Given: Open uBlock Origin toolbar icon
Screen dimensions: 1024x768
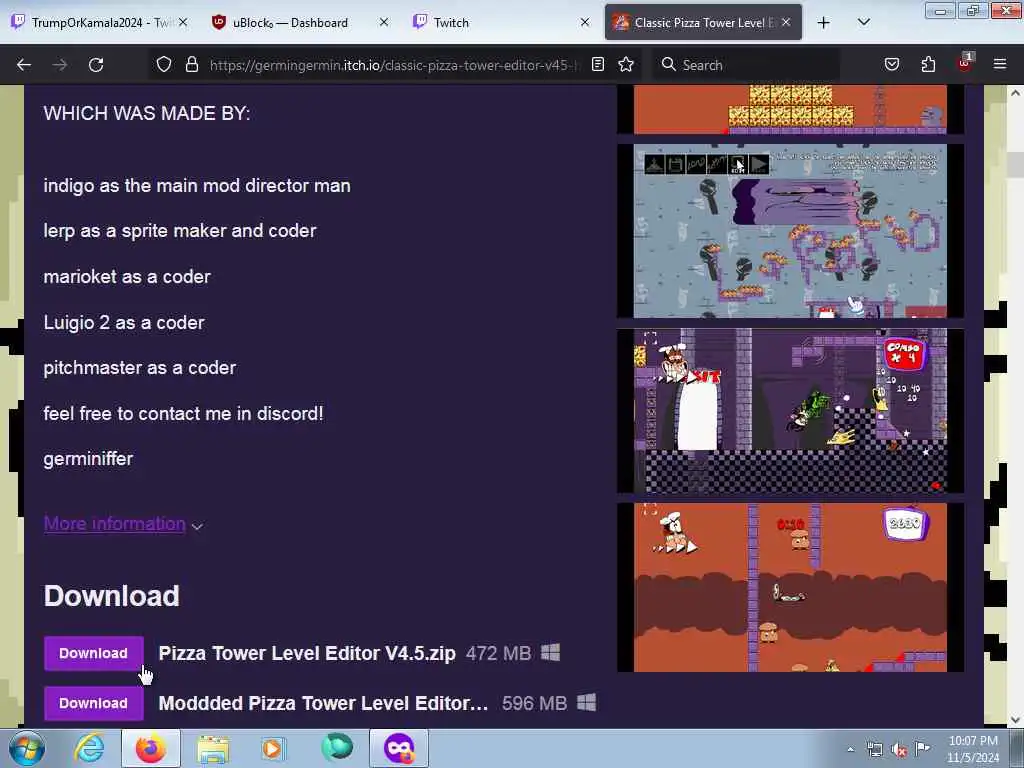Looking at the screenshot, I should pos(965,63).
